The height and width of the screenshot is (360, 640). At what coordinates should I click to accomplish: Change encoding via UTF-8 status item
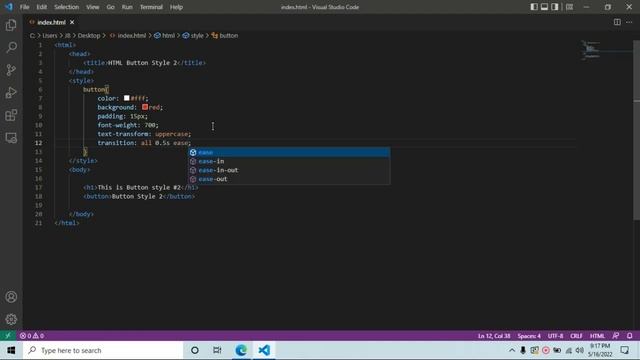[x=556, y=336]
